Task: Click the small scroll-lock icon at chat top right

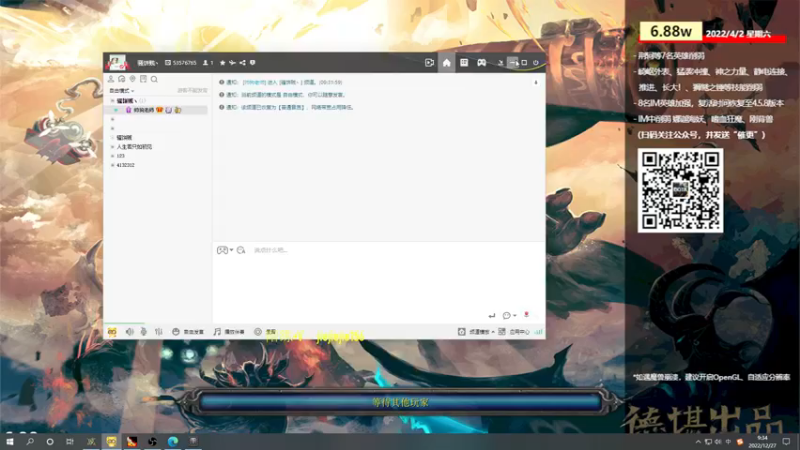Action: (536, 82)
